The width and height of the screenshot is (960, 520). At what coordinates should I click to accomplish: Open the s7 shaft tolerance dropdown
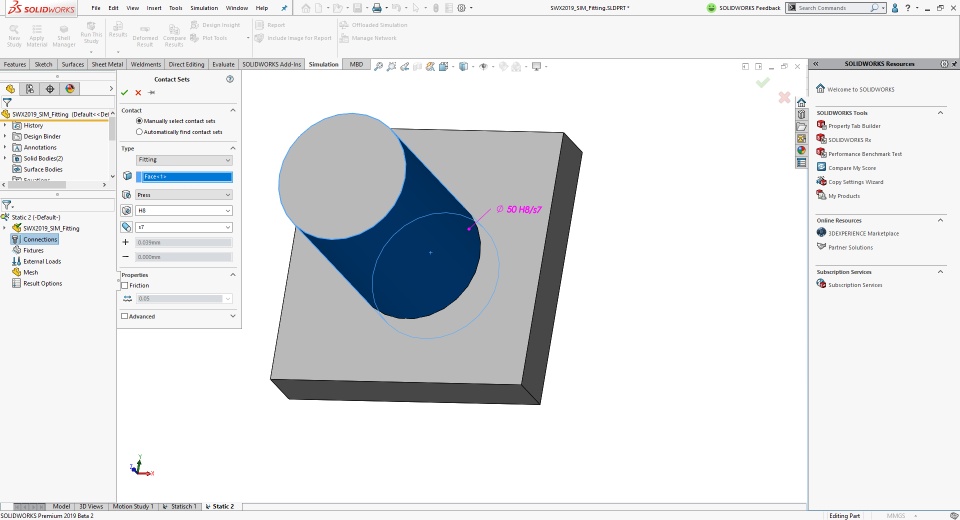pos(184,227)
